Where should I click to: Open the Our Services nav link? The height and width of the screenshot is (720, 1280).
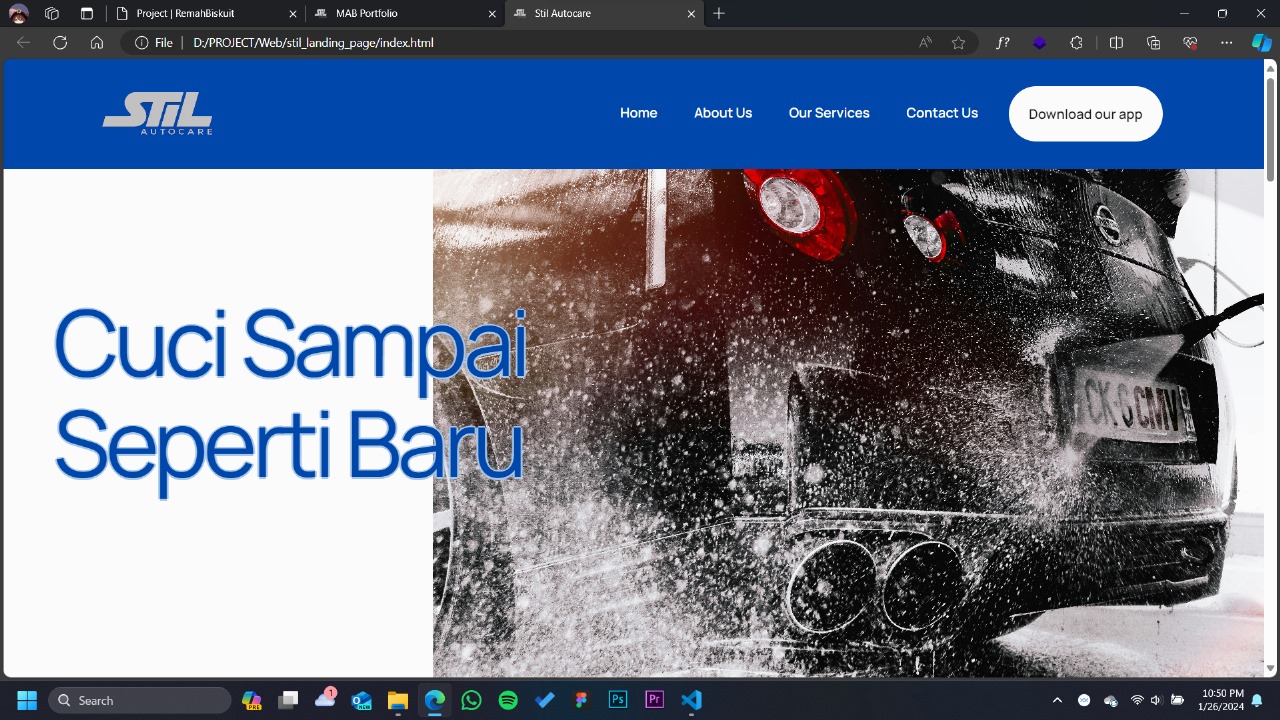[828, 113]
